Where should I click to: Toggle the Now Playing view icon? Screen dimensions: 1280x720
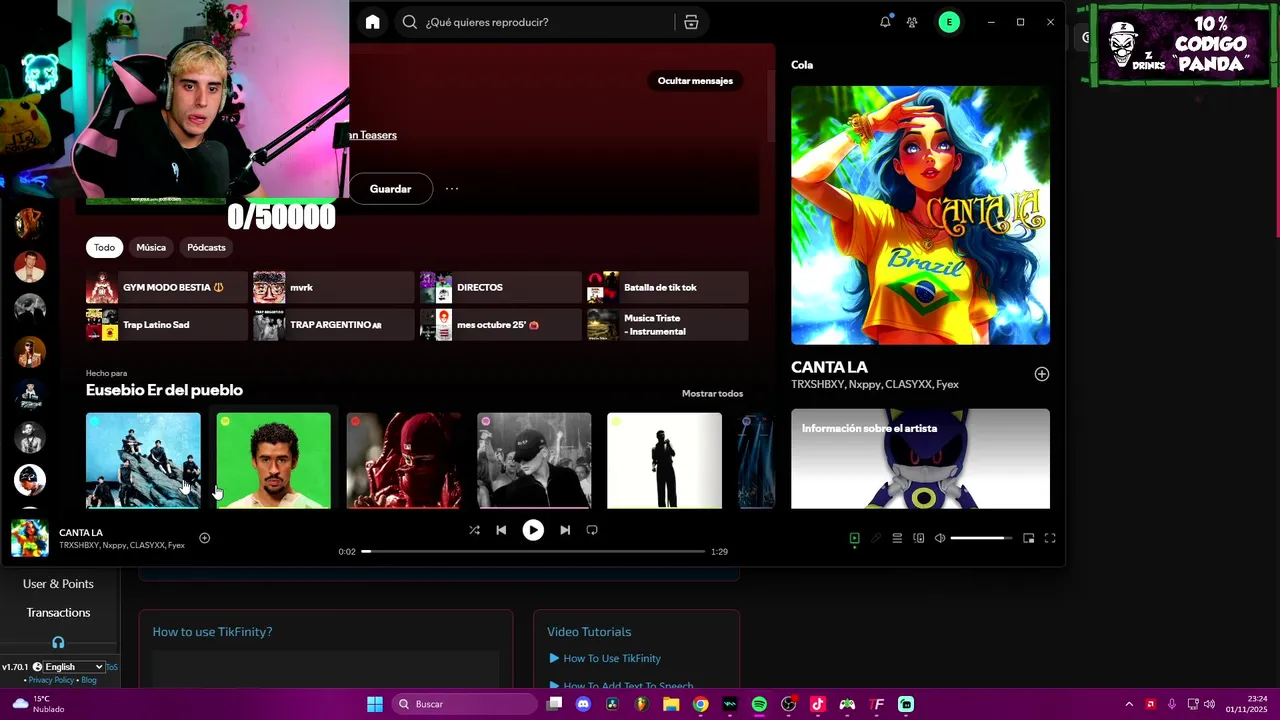(x=854, y=538)
